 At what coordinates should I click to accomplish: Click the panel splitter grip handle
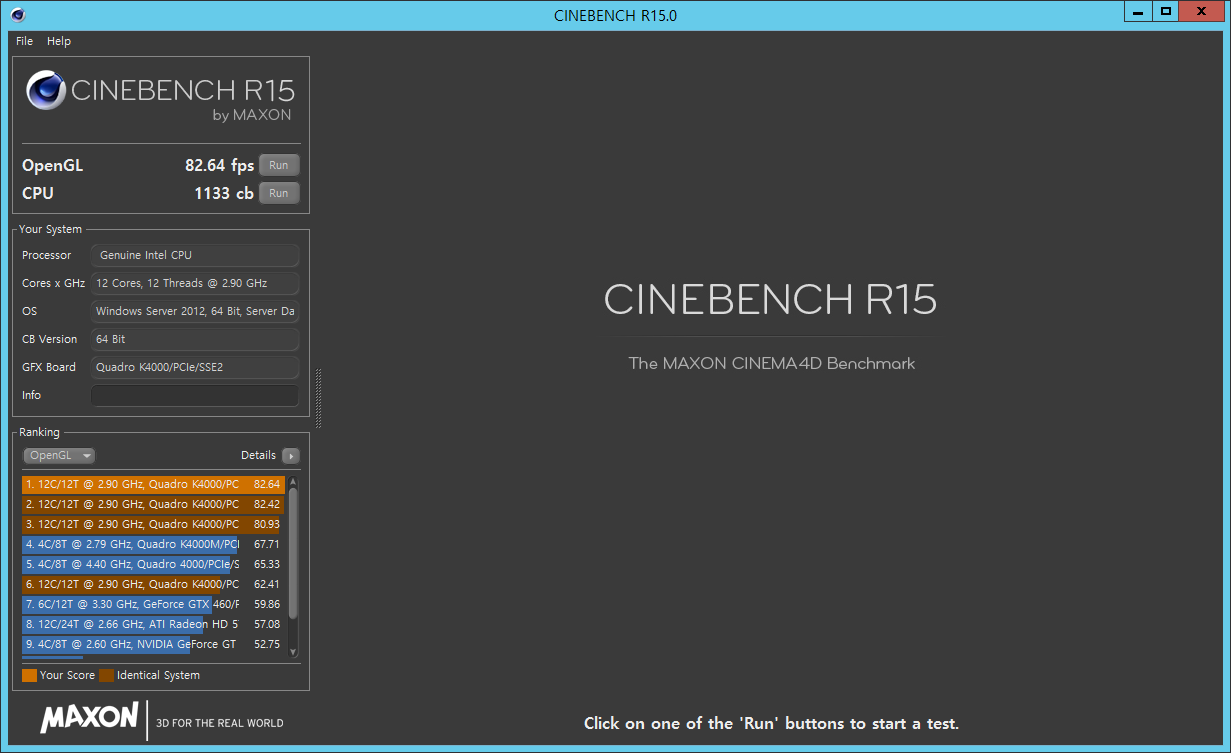click(318, 398)
